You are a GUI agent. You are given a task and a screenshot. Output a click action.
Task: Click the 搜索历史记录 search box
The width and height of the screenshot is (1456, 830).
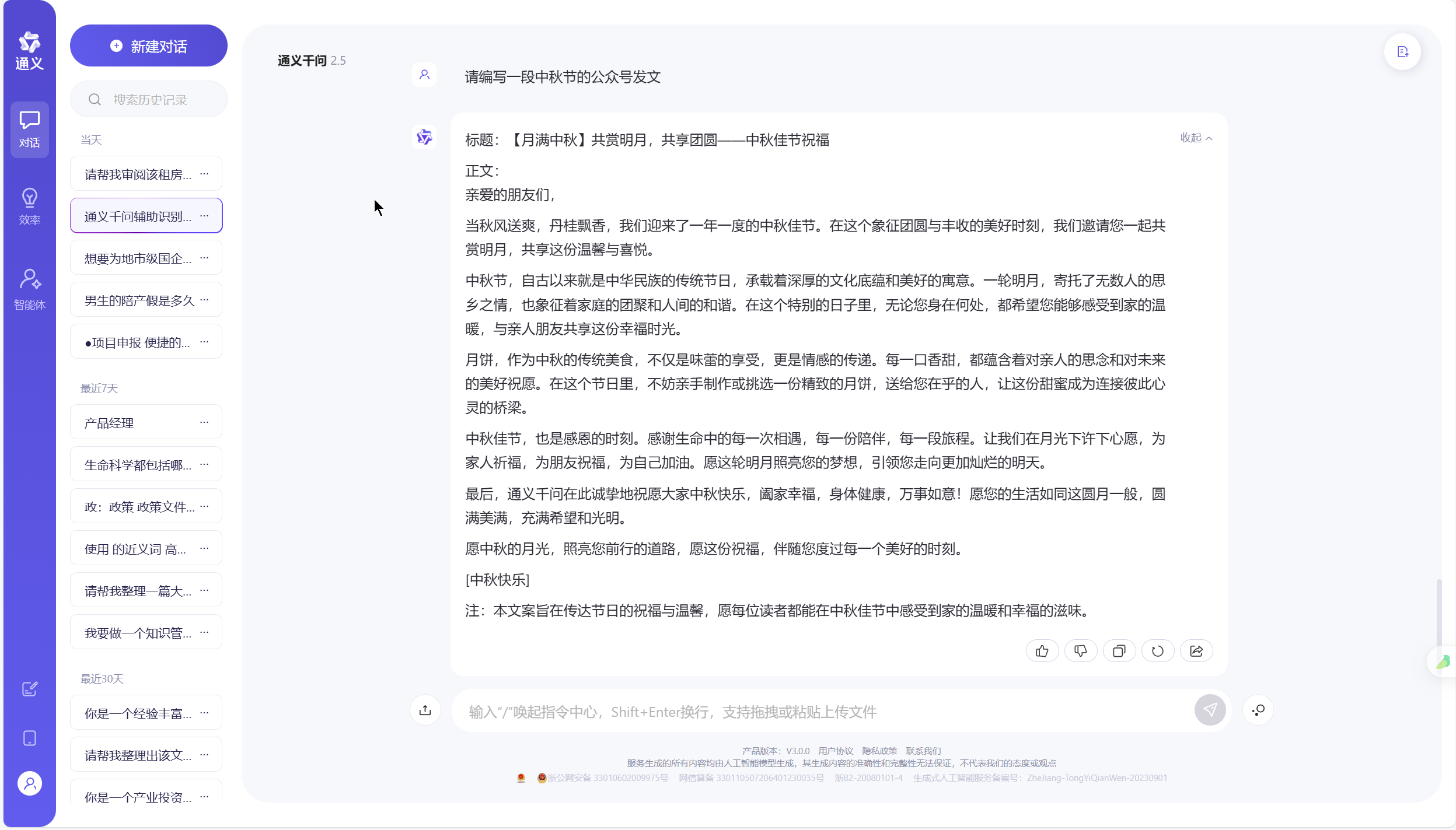(x=149, y=100)
